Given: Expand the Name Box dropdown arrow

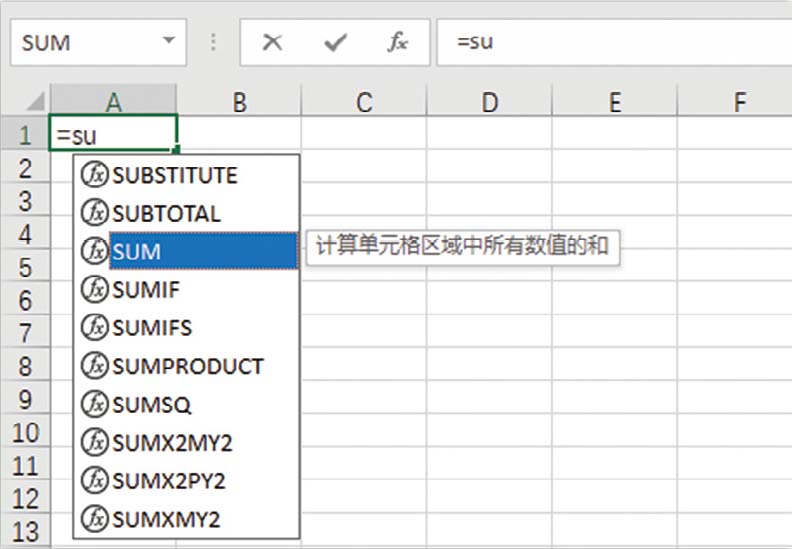Looking at the screenshot, I should (x=168, y=42).
